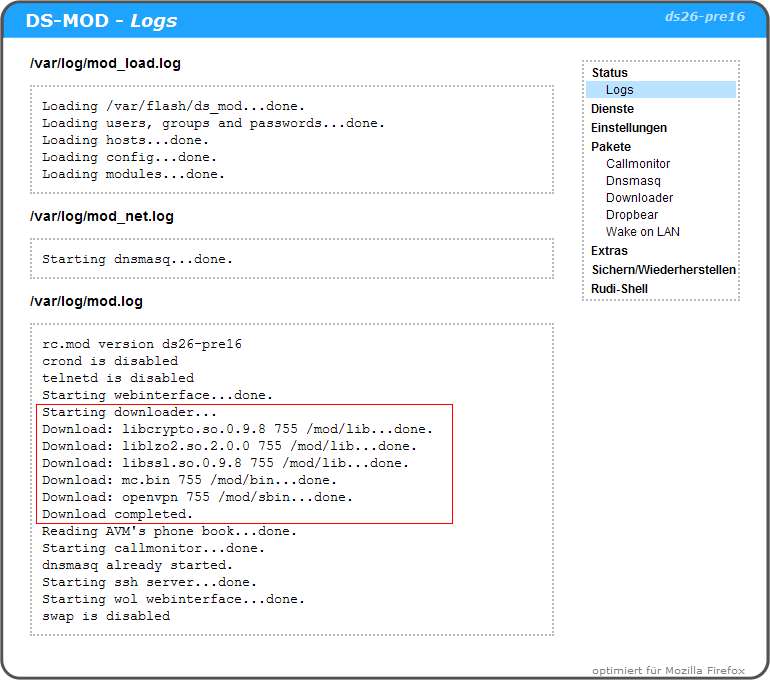Viewport: 770px width, 680px height.
Task: Go to the Dienste page
Action: tap(612, 109)
